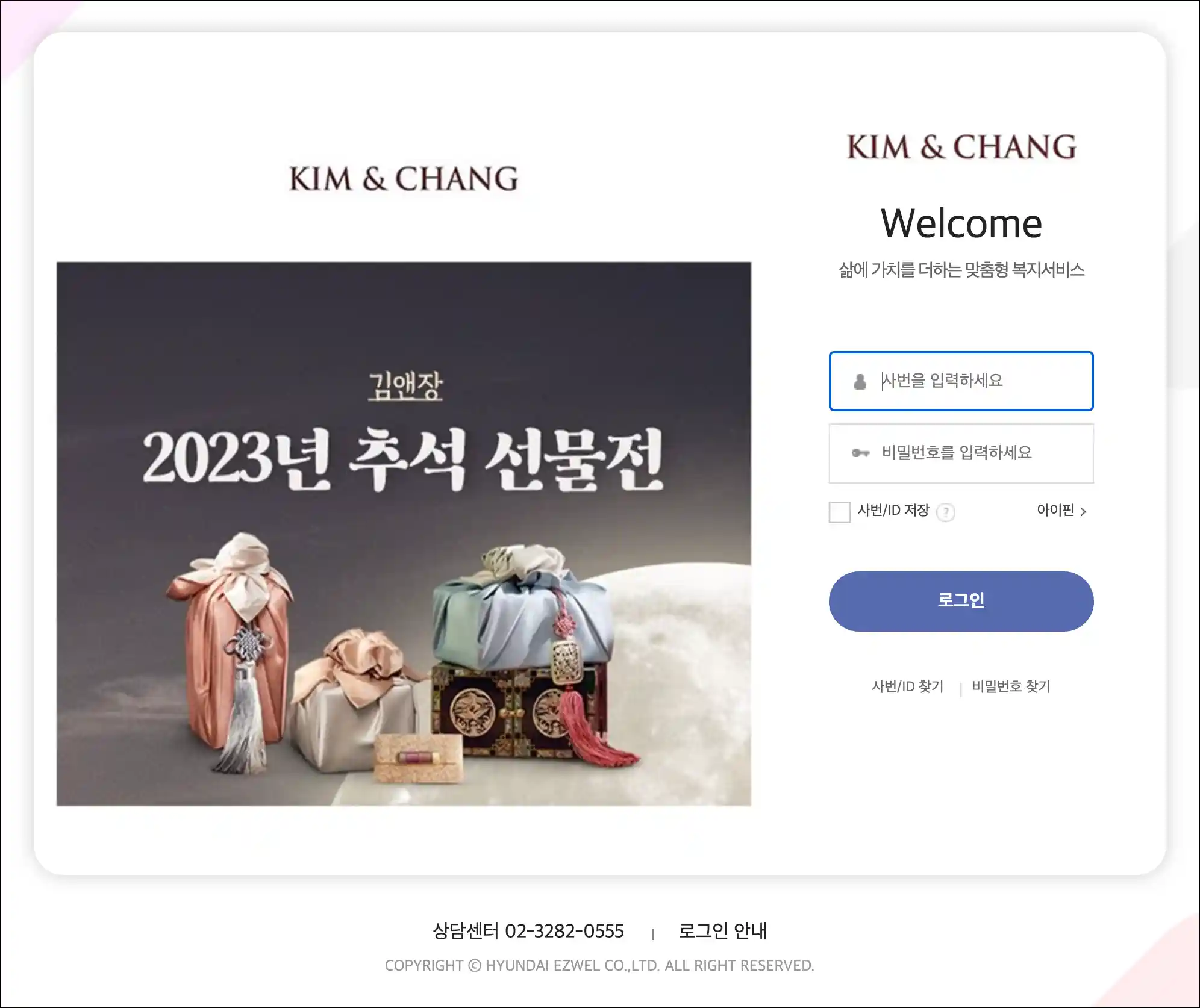1200x1008 pixels.
Task: Open the 로그인 안내 footer link
Action: click(722, 930)
